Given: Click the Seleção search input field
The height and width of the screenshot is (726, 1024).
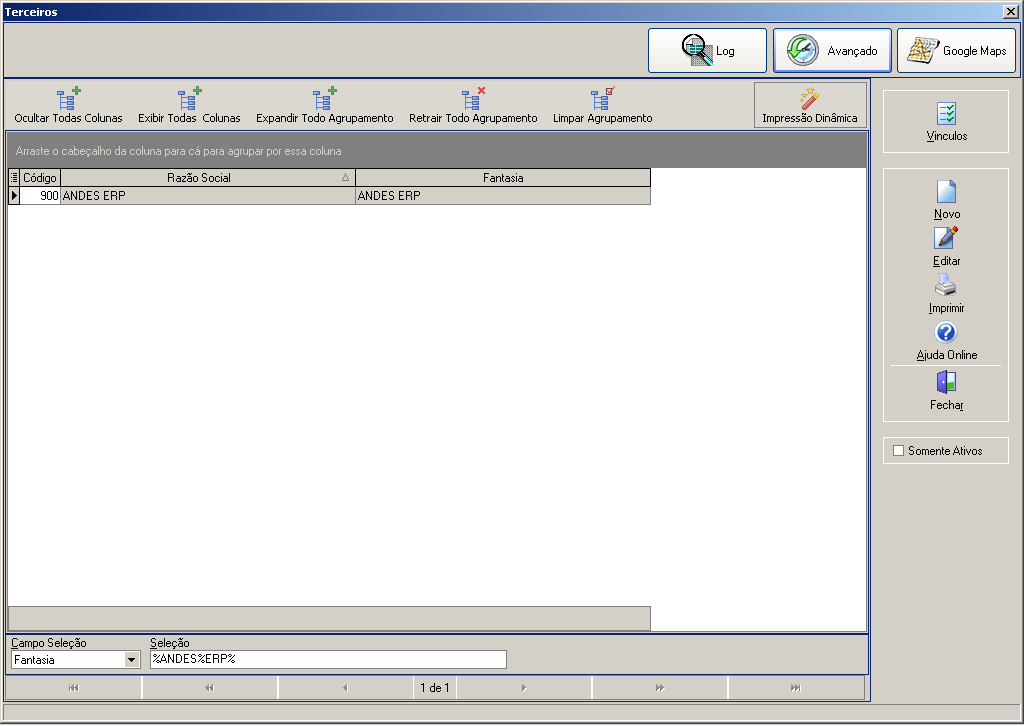Looking at the screenshot, I should coord(328,659).
